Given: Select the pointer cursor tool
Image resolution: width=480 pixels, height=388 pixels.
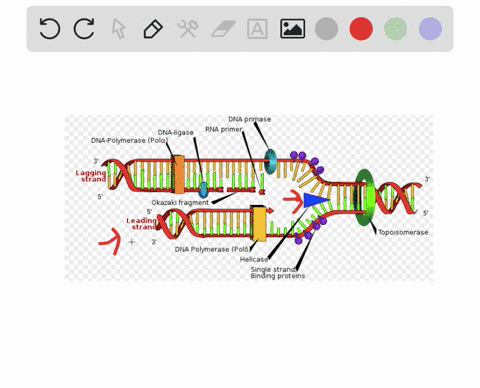Looking at the screenshot, I should 119,29.
